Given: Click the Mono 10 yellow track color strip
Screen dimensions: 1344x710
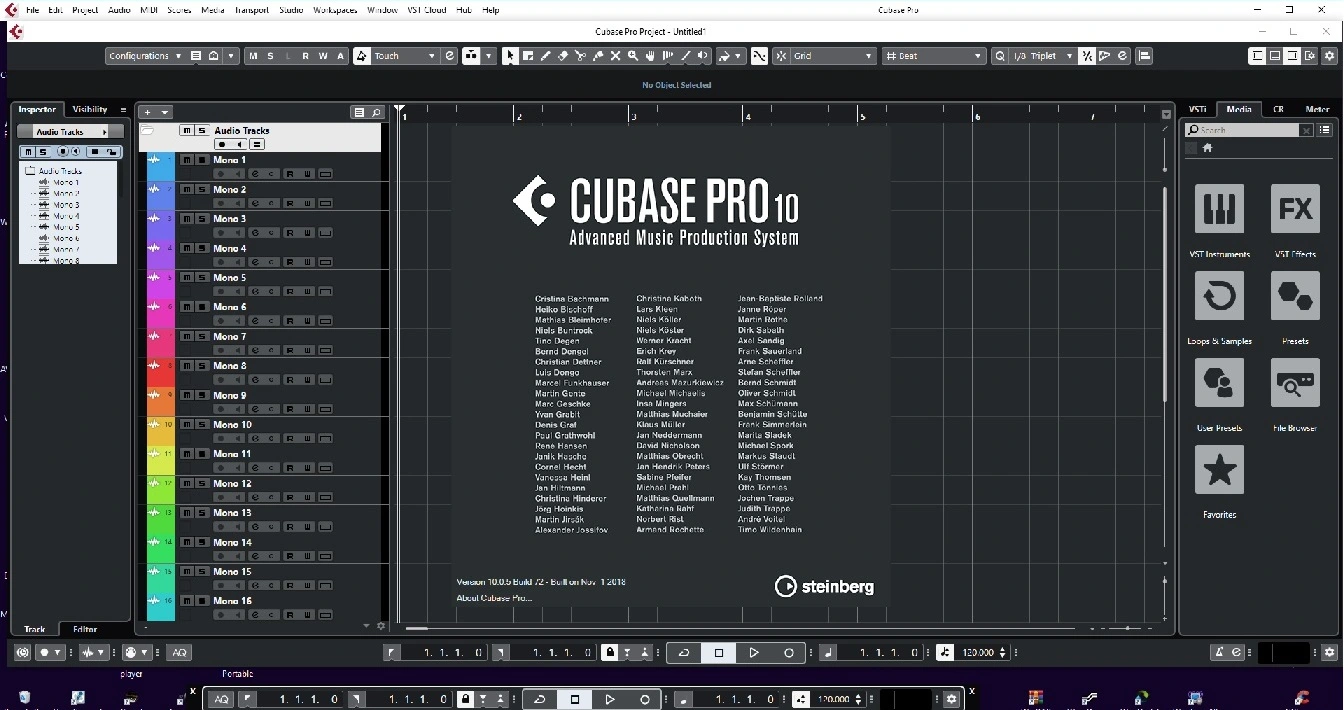Looking at the screenshot, I should tap(161, 432).
